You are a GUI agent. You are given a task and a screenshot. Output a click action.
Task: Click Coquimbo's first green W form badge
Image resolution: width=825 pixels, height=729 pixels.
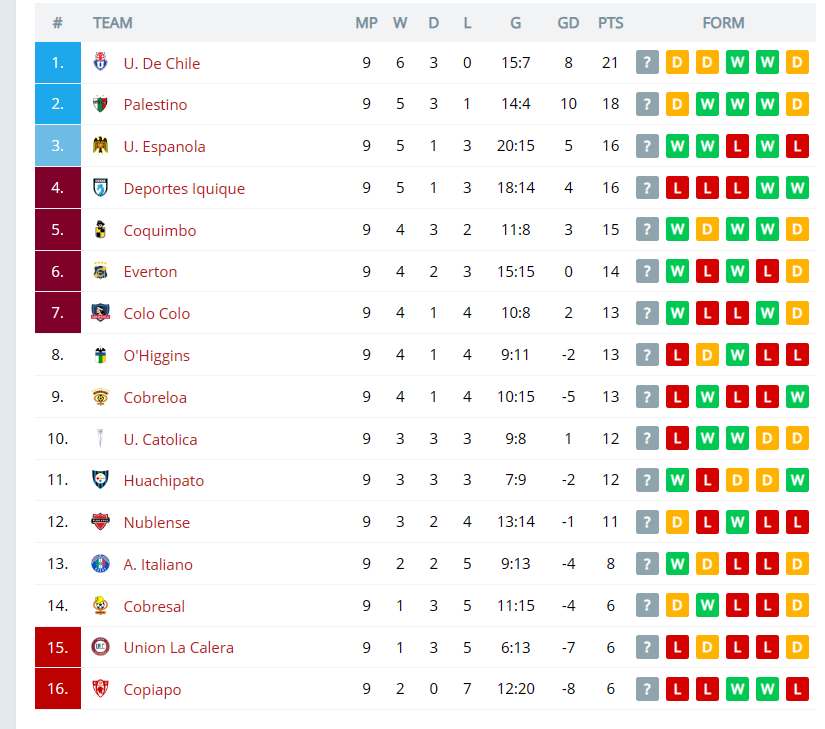coord(677,229)
